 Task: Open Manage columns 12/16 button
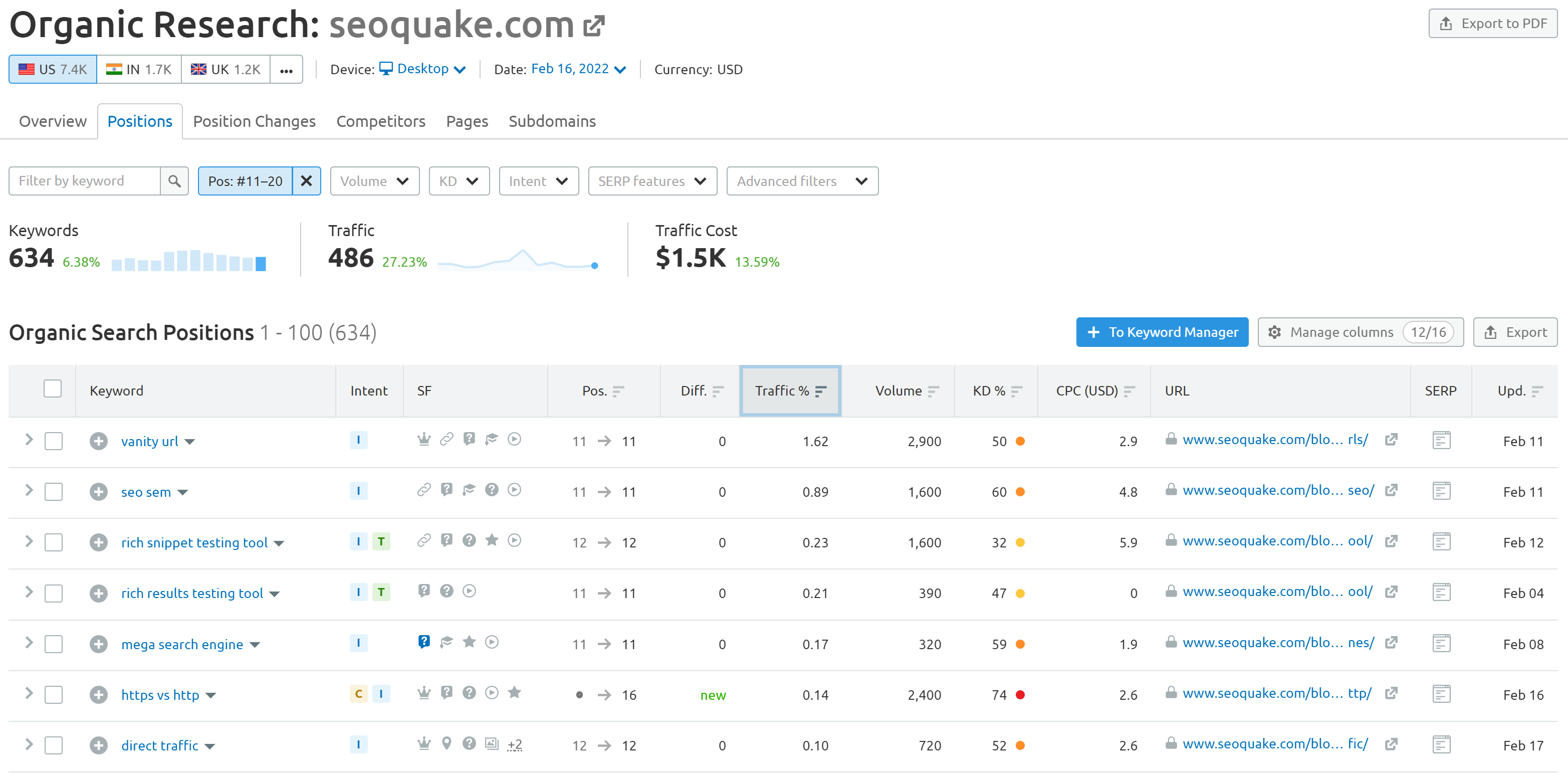(1360, 332)
